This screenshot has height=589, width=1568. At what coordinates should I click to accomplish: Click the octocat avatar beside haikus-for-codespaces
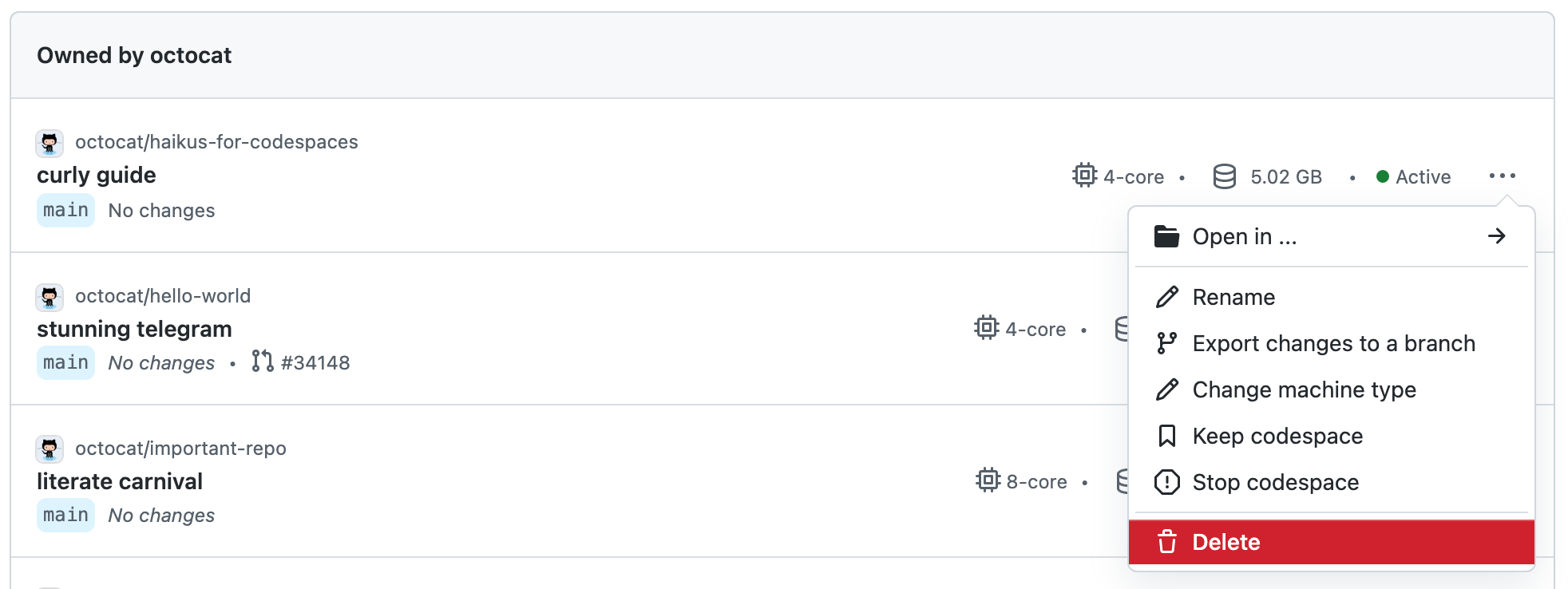click(x=49, y=143)
